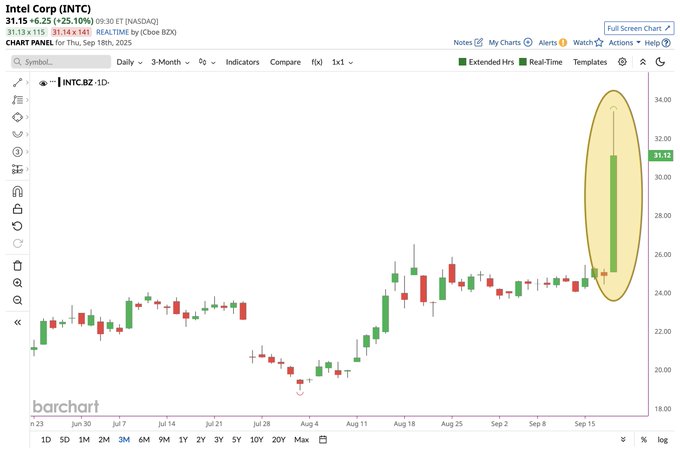The height and width of the screenshot is (451, 680).
Task: Click the 31.12 current price marker
Action: tap(661, 155)
